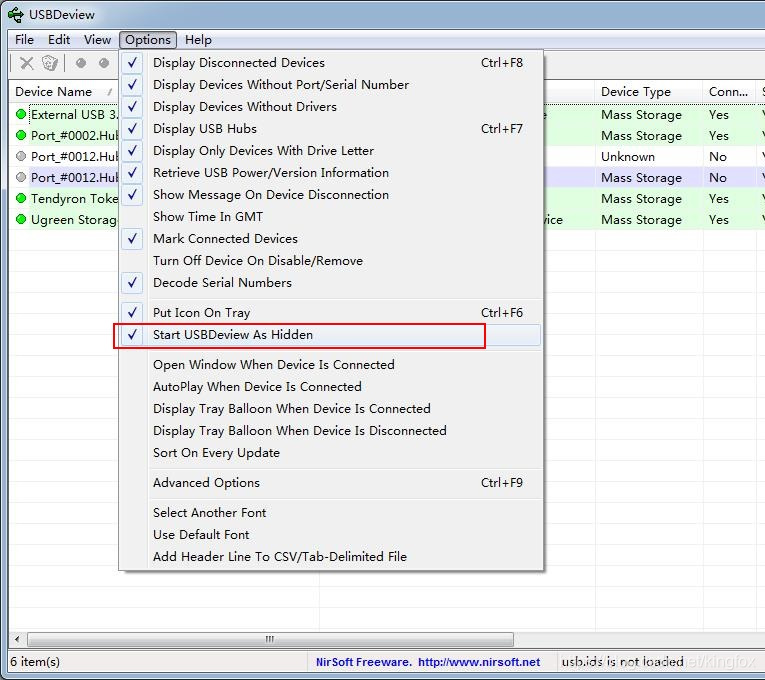Screen dimensions: 765x680
Task: Open Advanced Options from the menu
Action: point(331,483)
